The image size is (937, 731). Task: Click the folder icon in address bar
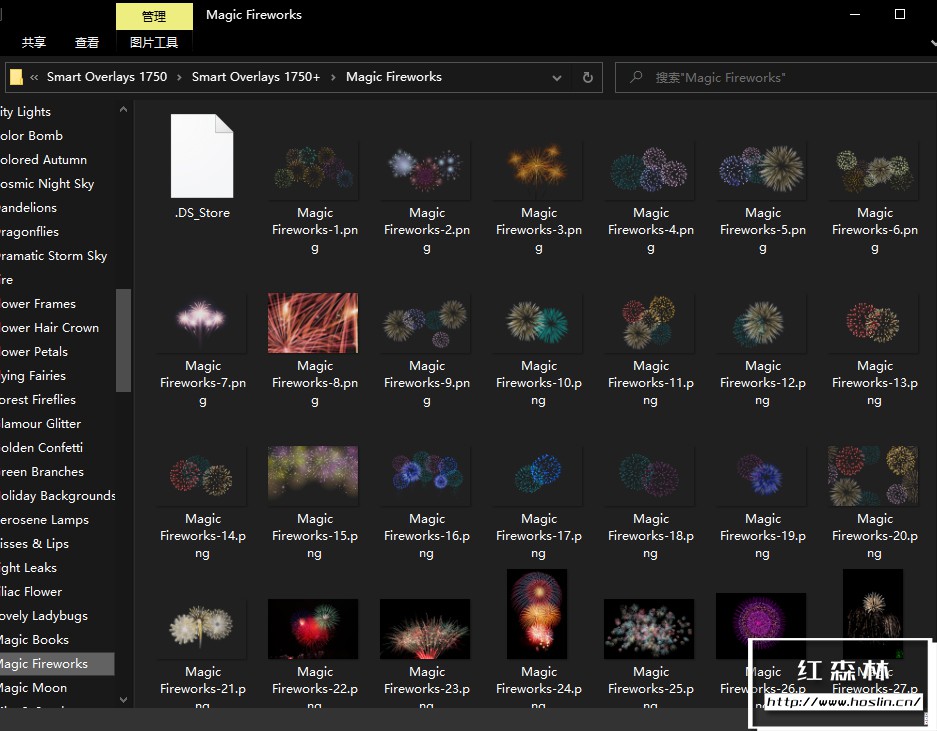pyautogui.click(x=16, y=77)
